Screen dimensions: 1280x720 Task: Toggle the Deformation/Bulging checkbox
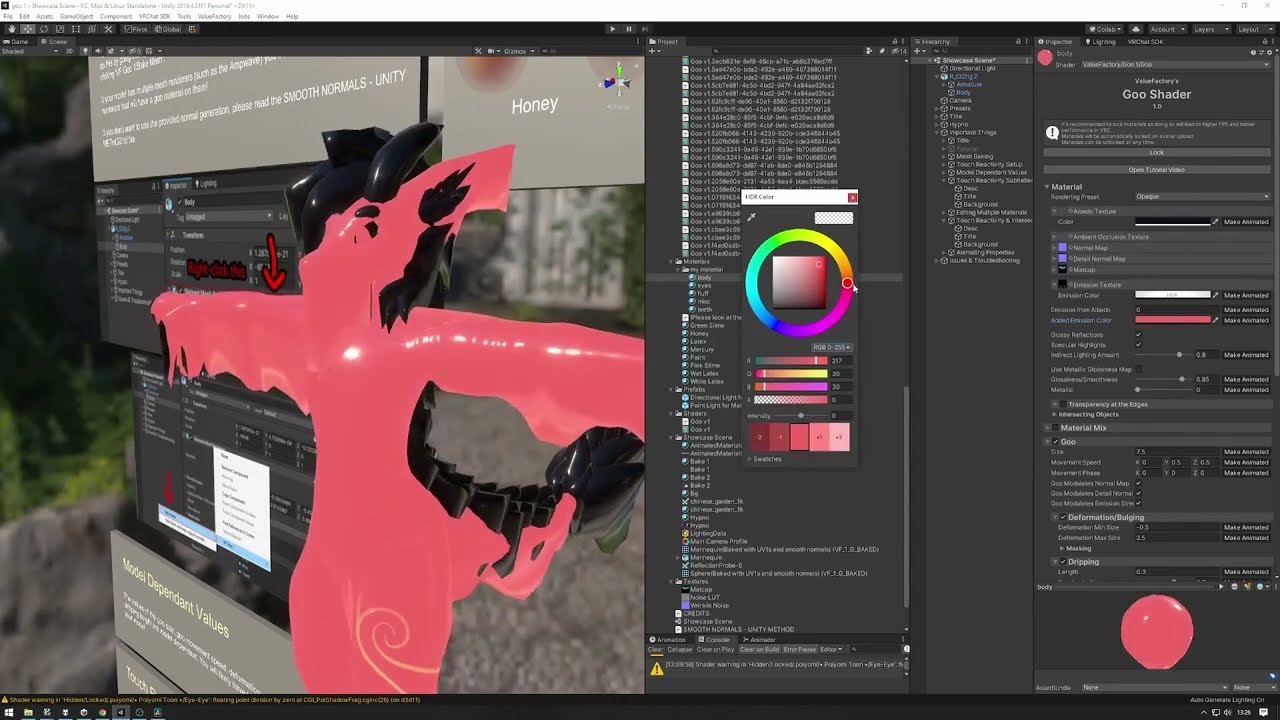coord(1063,517)
